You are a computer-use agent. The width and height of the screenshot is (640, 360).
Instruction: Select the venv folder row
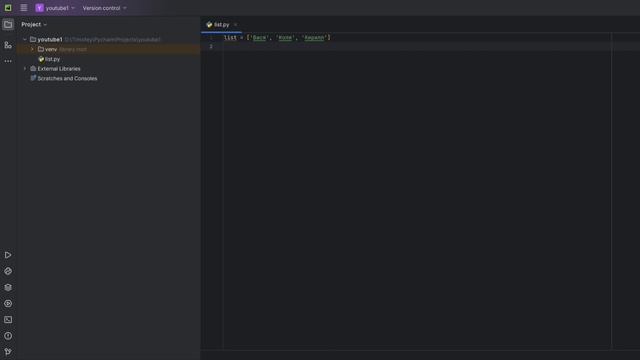point(109,49)
